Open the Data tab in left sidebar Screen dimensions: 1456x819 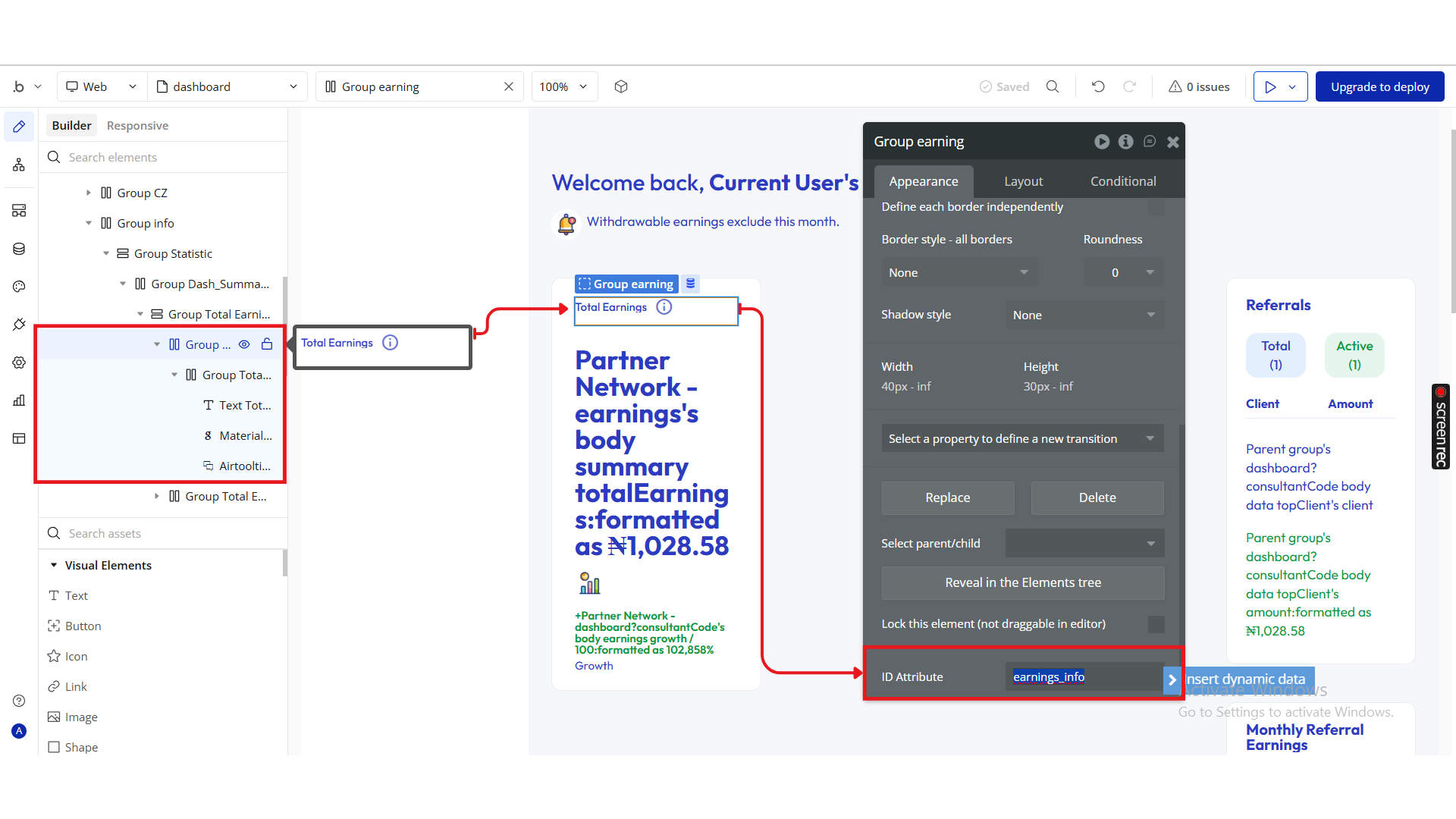click(x=19, y=249)
